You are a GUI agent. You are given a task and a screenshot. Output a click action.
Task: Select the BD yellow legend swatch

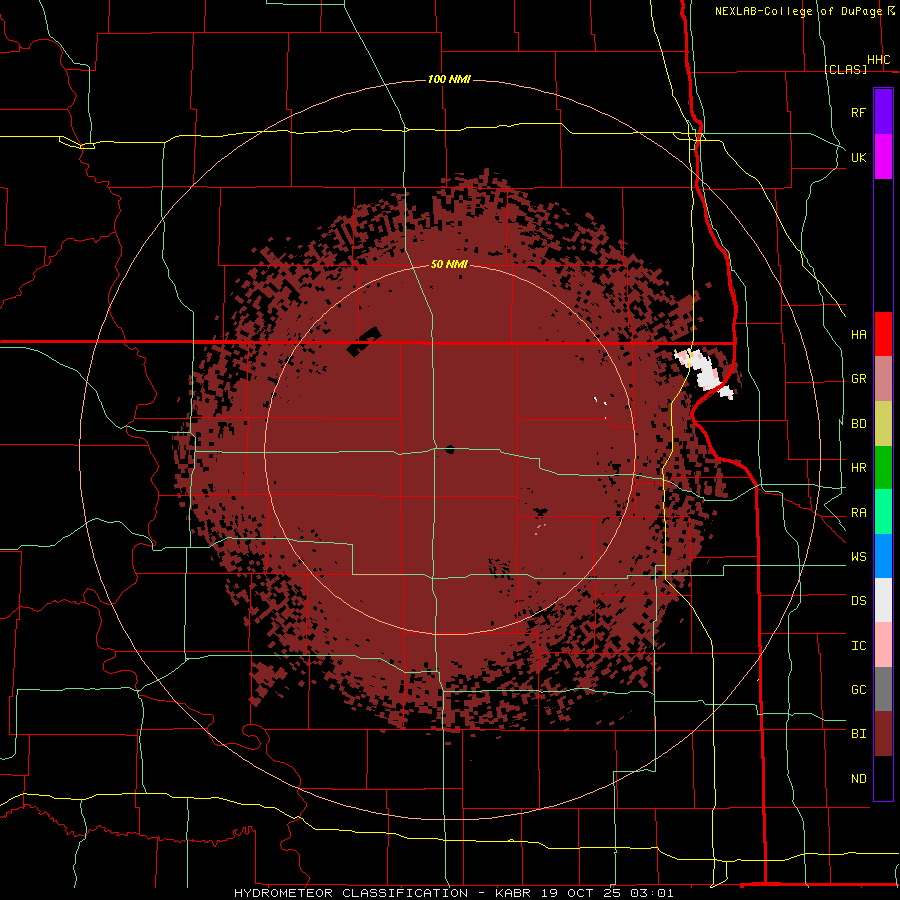(883, 424)
